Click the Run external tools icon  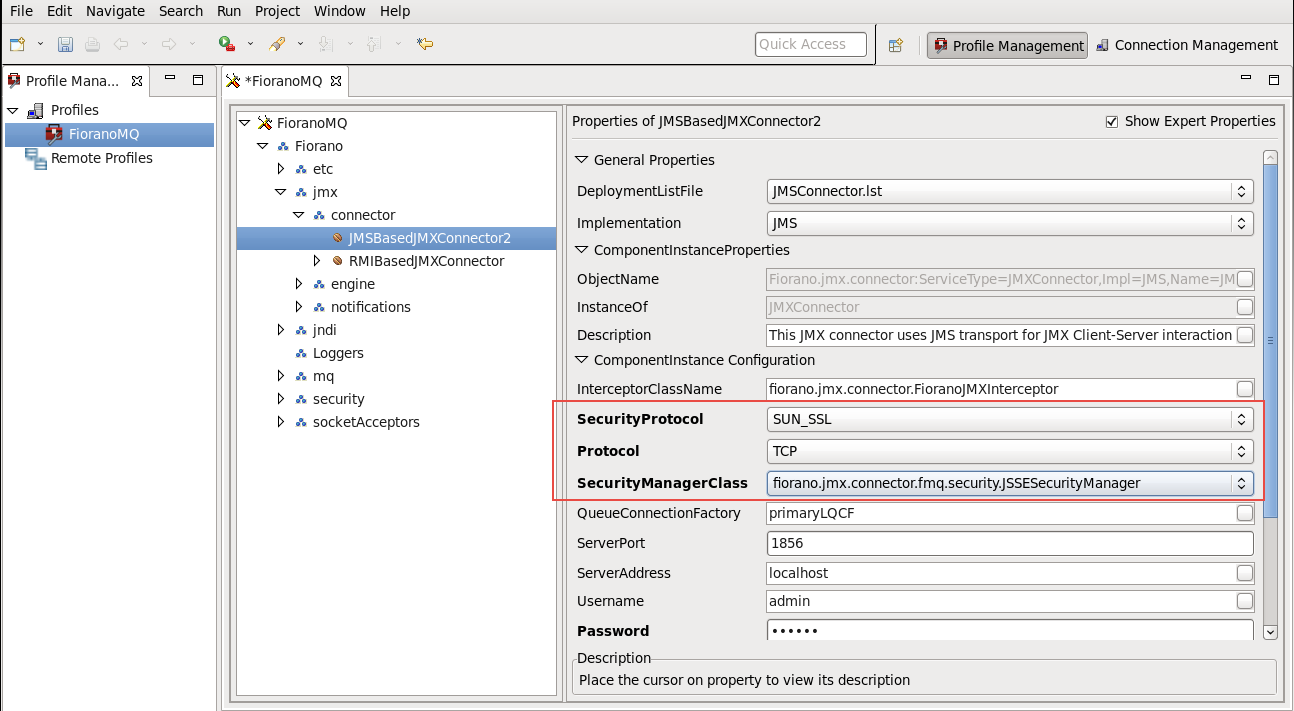[227, 44]
